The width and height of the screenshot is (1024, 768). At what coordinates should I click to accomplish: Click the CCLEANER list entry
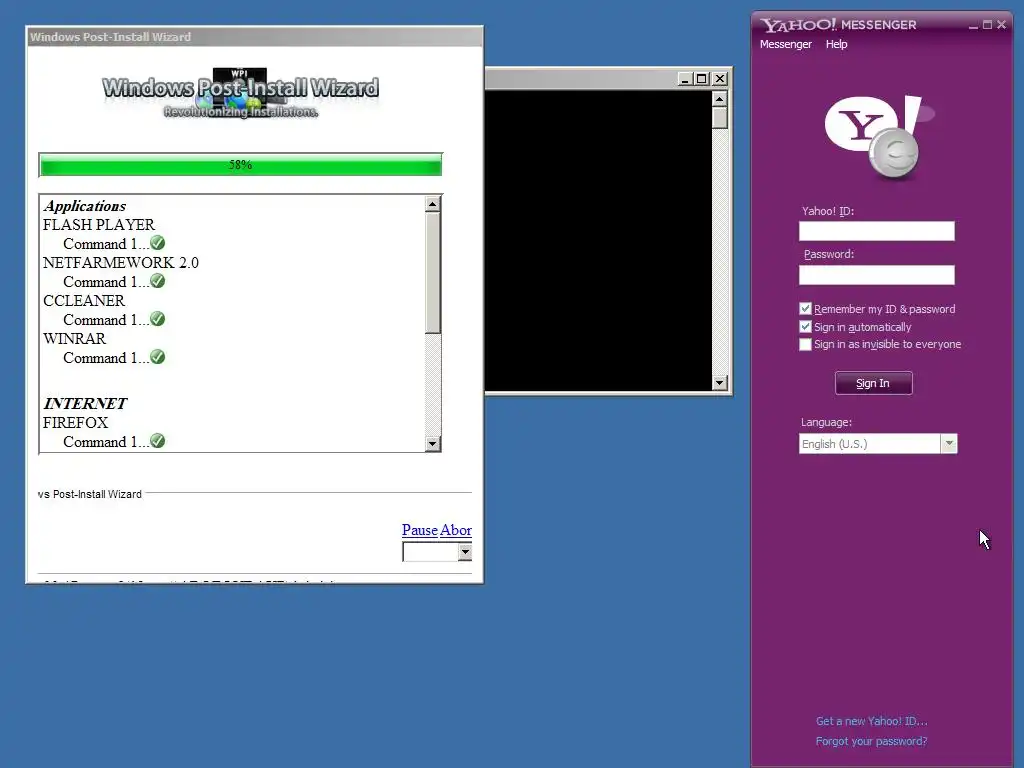pyautogui.click(x=84, y=300)
